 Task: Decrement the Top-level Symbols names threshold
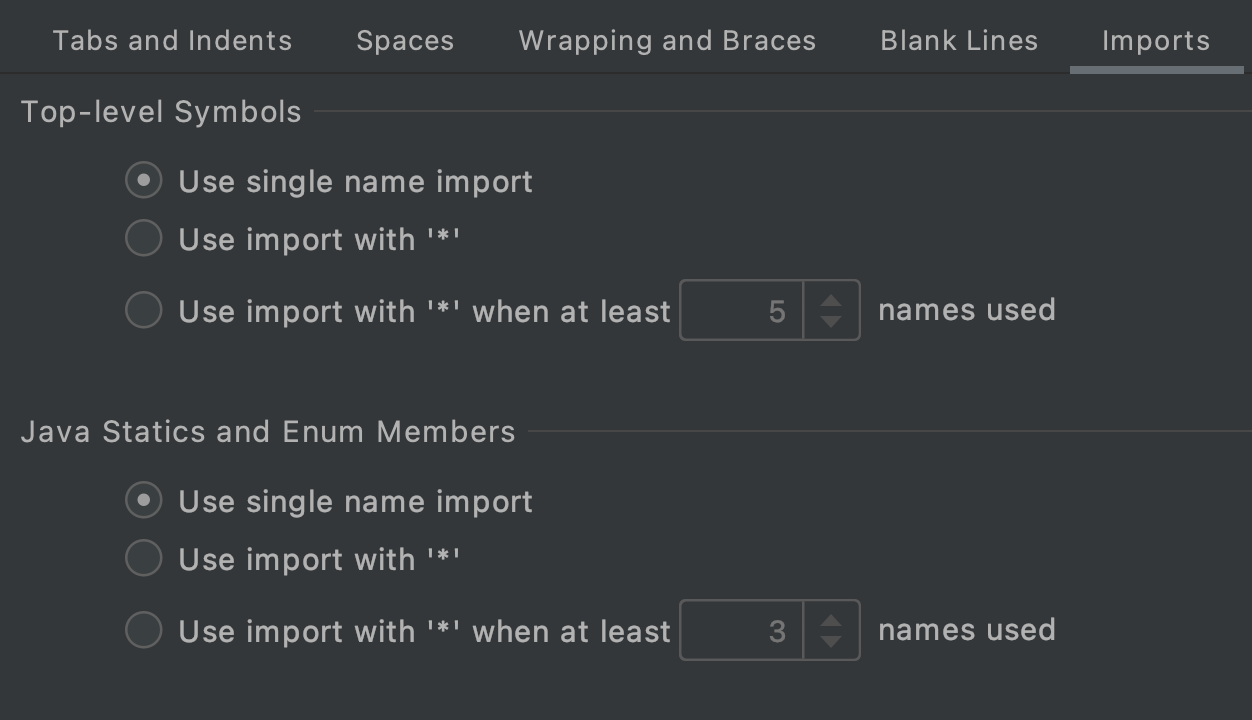[x=831, y=321]
